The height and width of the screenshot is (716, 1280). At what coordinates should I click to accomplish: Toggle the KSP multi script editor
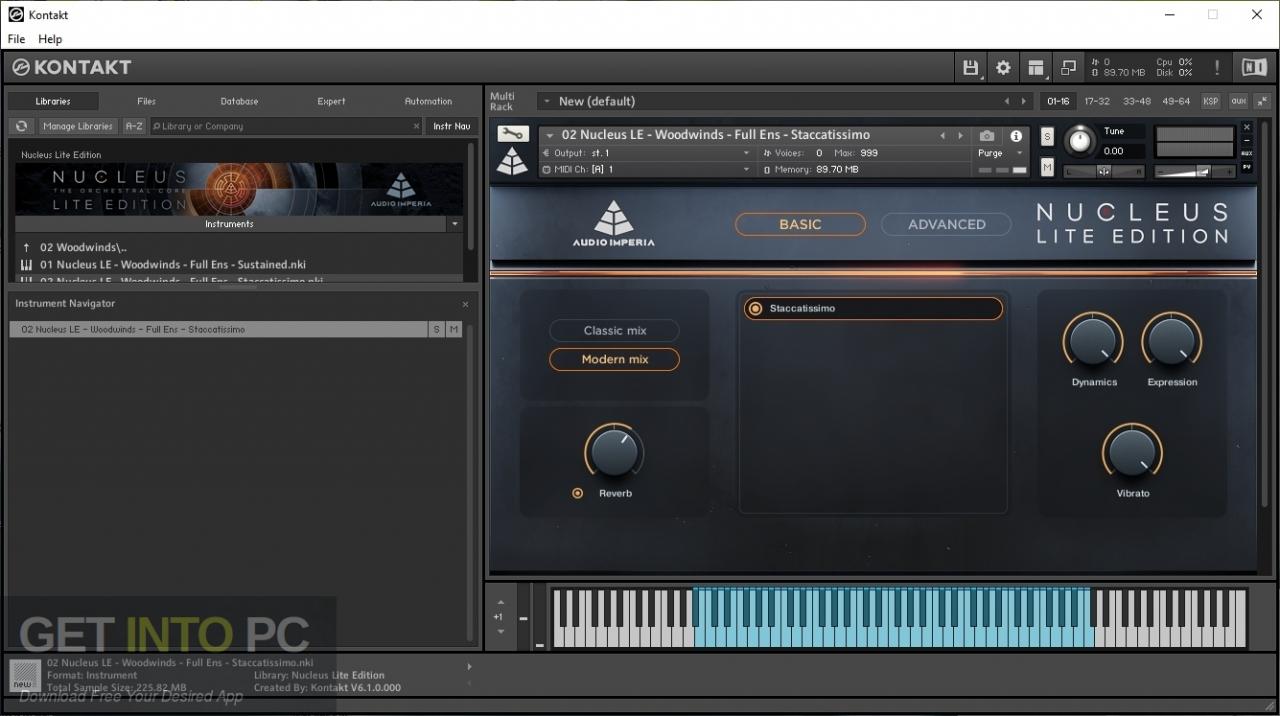[1211, 101]
